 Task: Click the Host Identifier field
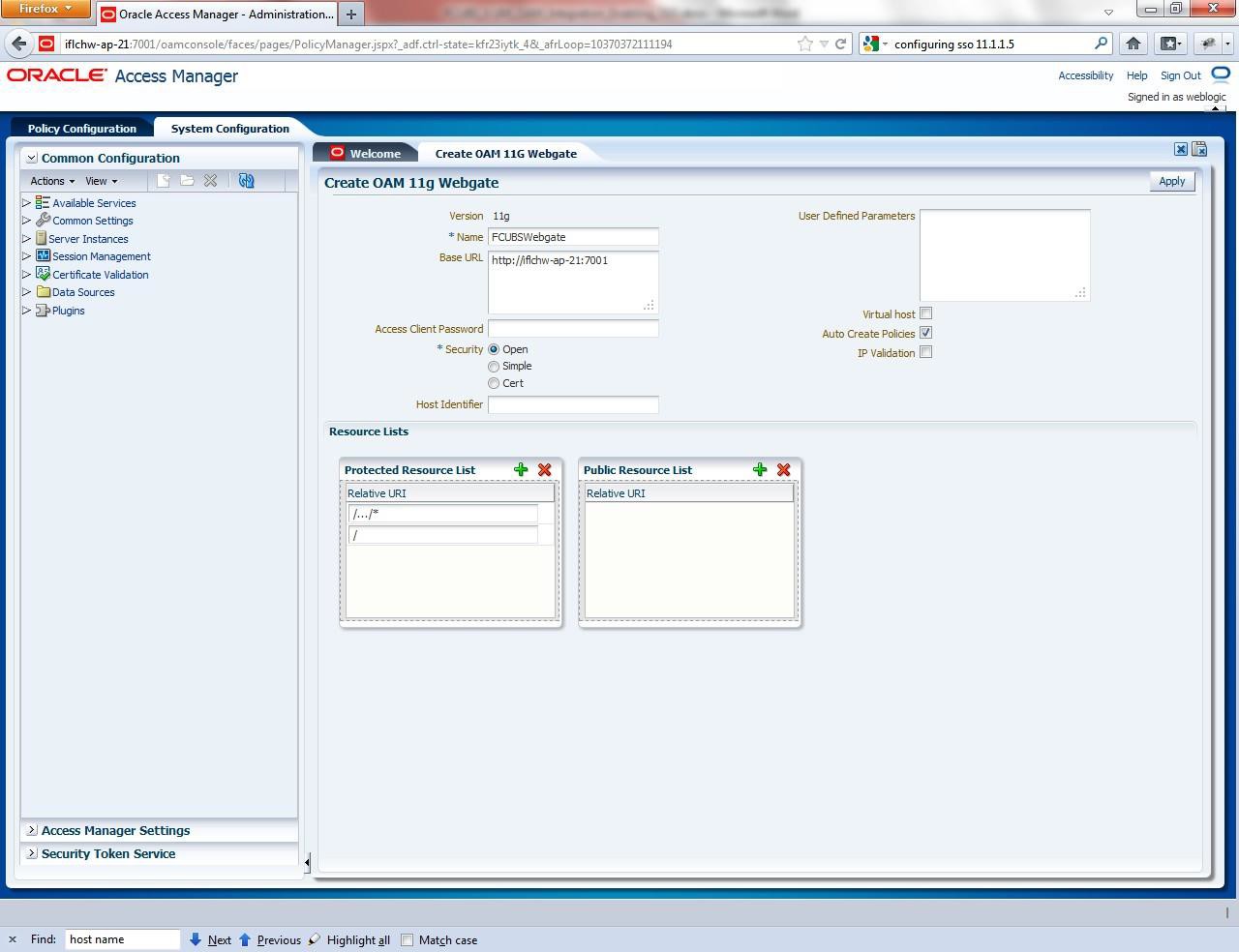tap(573, 404)
